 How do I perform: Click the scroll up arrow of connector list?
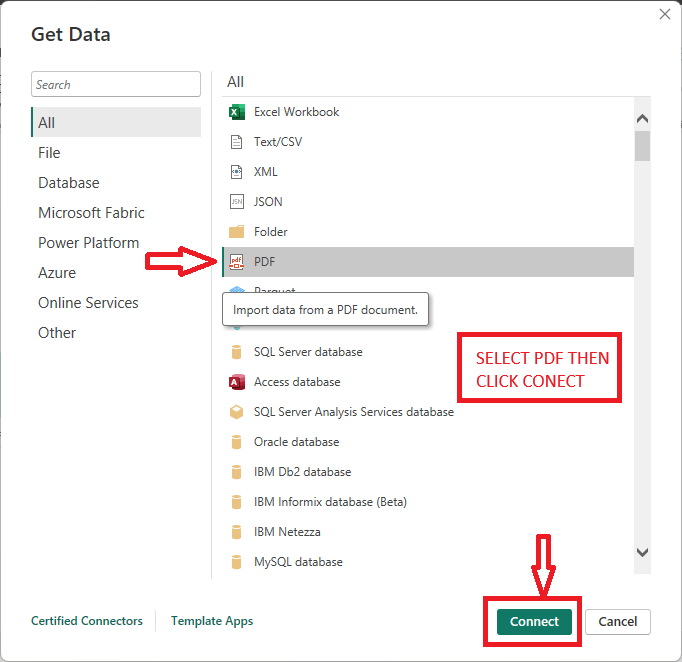click(x=642, y=118)
